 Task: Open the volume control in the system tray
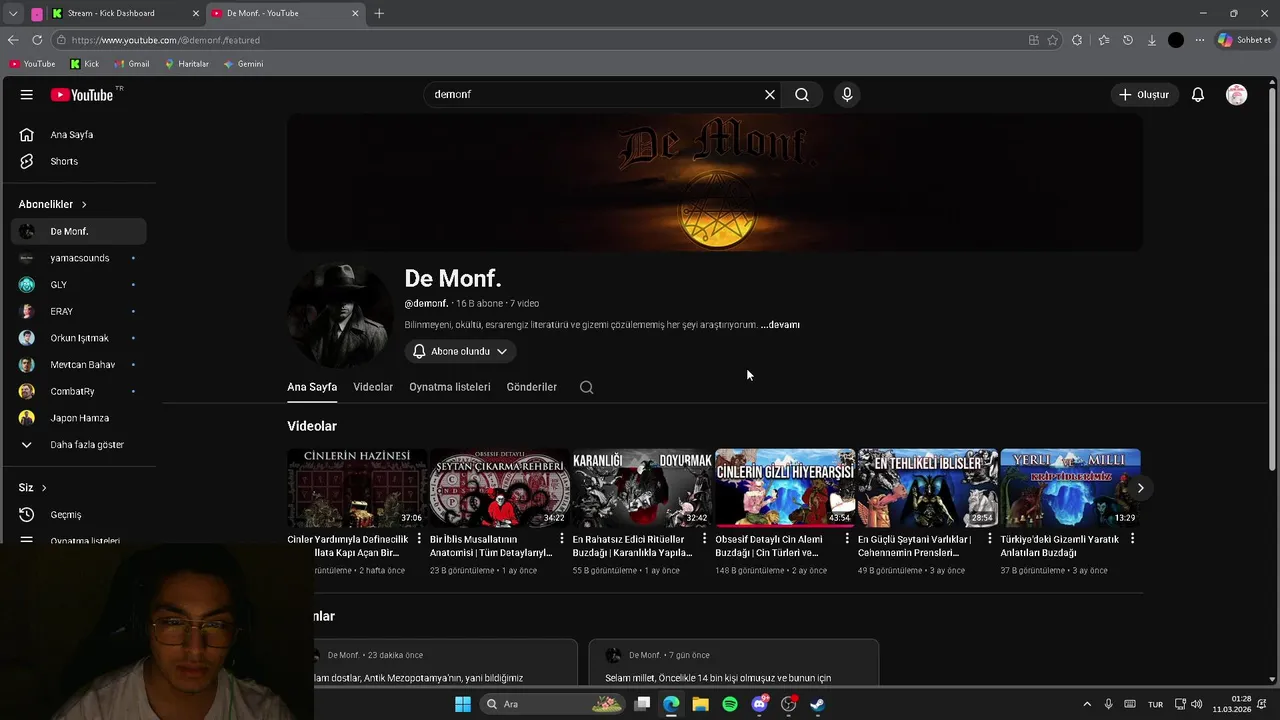(1197, 704)
